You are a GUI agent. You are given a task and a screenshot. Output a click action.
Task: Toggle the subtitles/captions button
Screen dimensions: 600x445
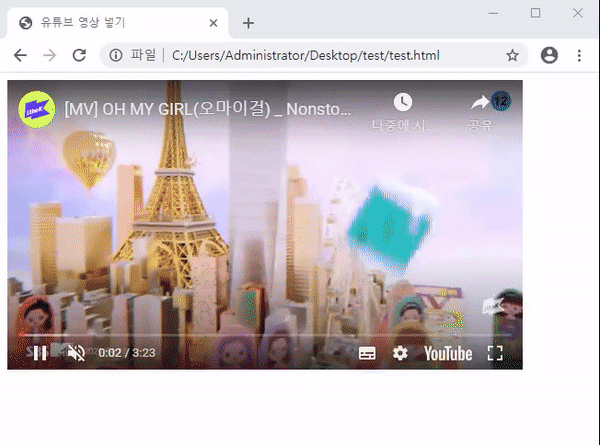[367, 353]
